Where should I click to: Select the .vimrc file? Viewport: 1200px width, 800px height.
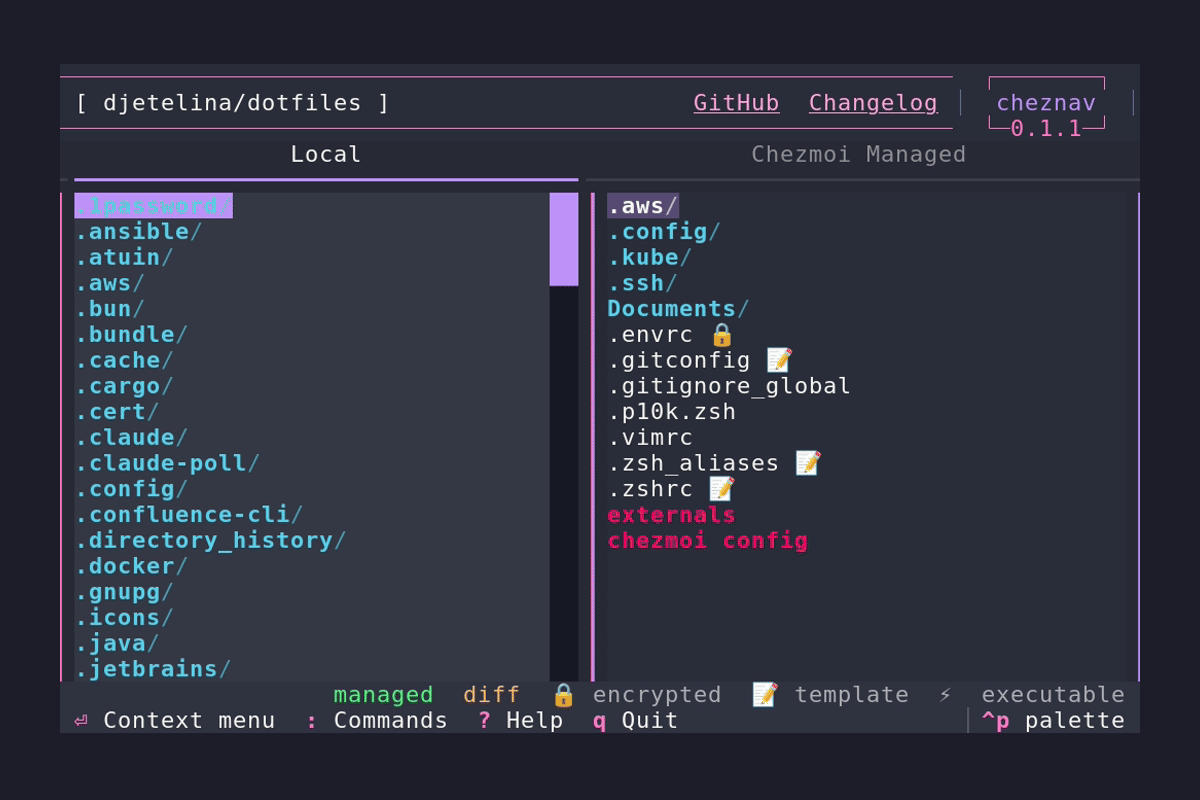coord(651,438)
